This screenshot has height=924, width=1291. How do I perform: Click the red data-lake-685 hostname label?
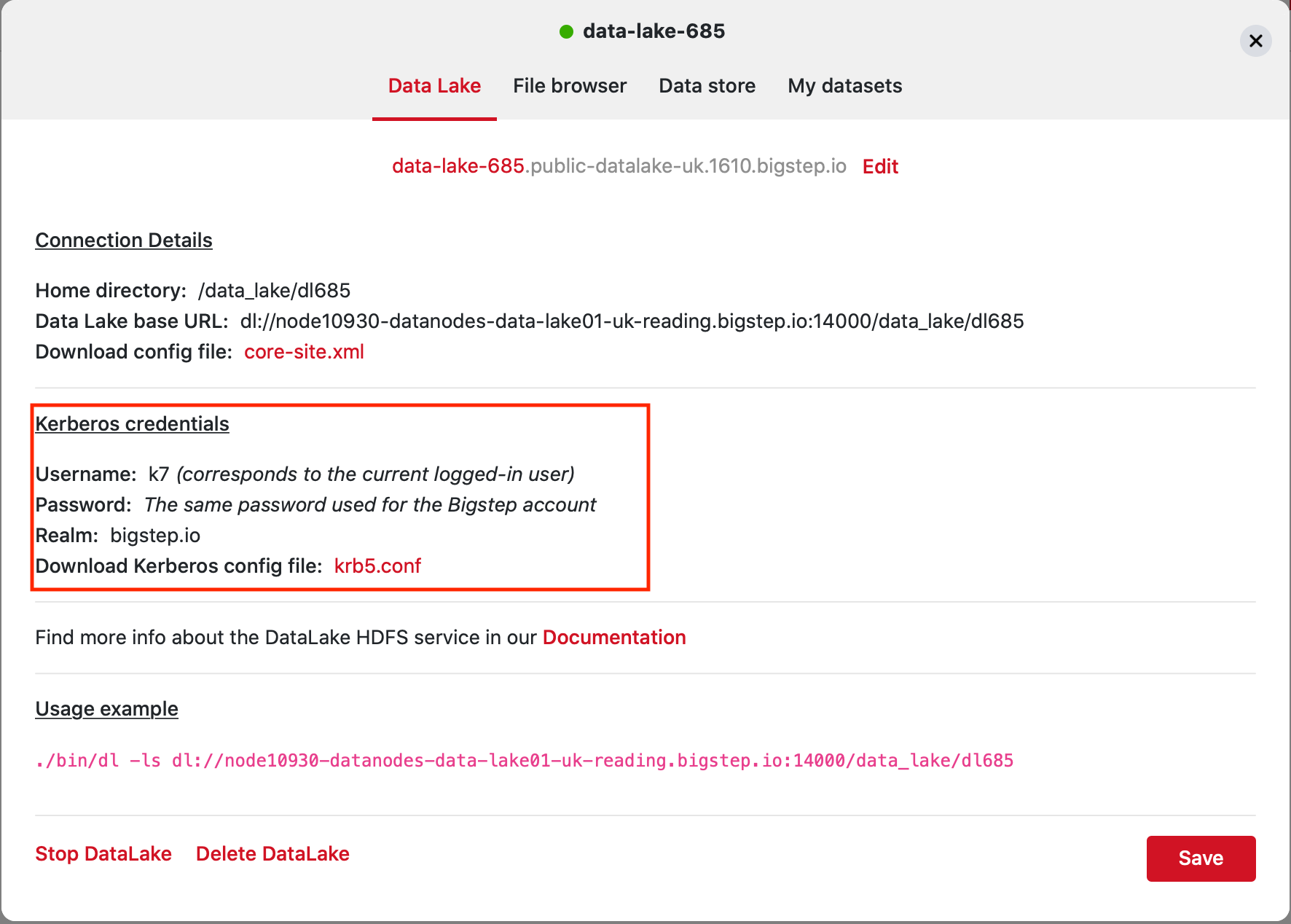pos(458,166)
